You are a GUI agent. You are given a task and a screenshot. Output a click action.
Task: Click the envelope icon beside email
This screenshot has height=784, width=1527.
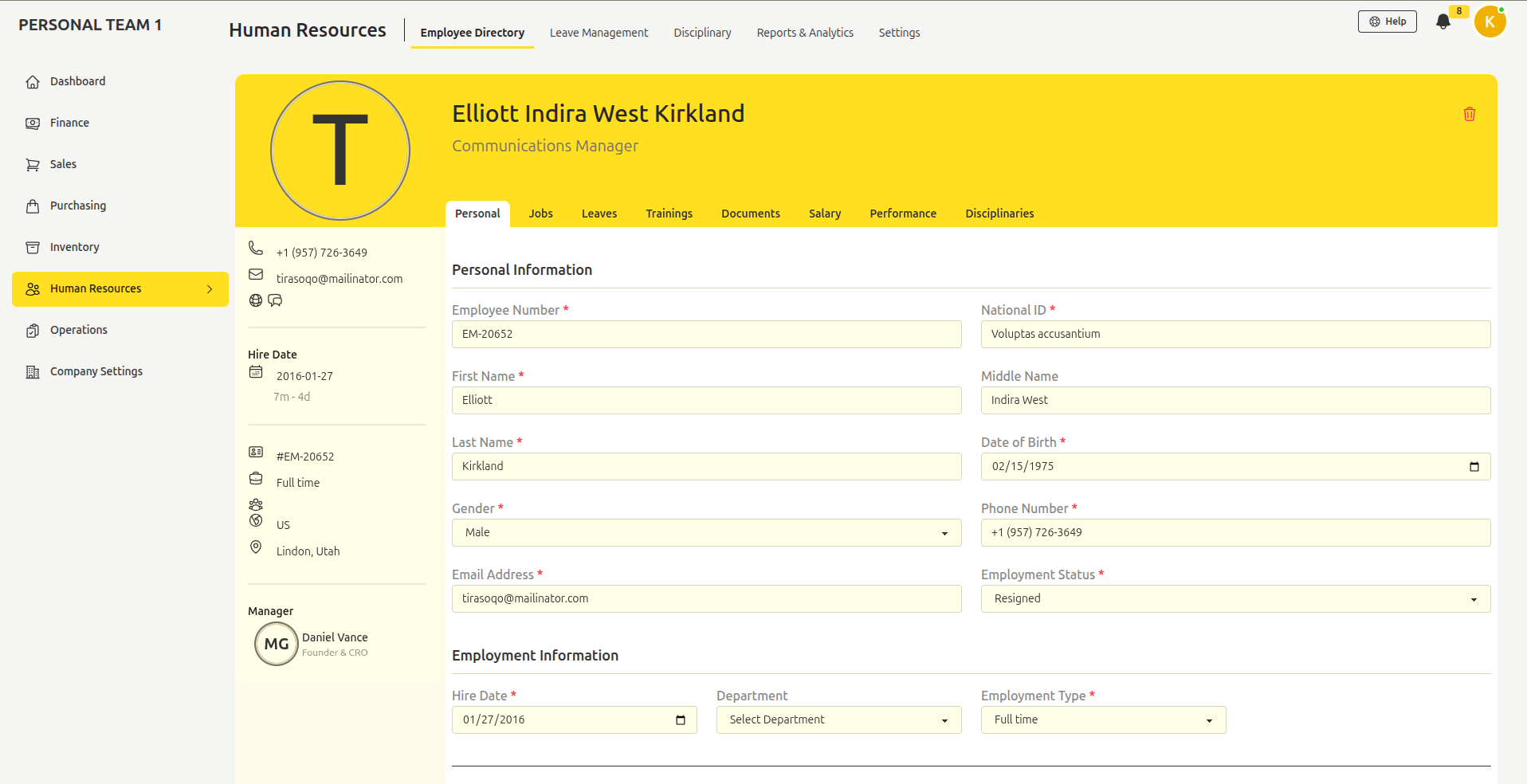pyautogui.click(x=256, y=274)
